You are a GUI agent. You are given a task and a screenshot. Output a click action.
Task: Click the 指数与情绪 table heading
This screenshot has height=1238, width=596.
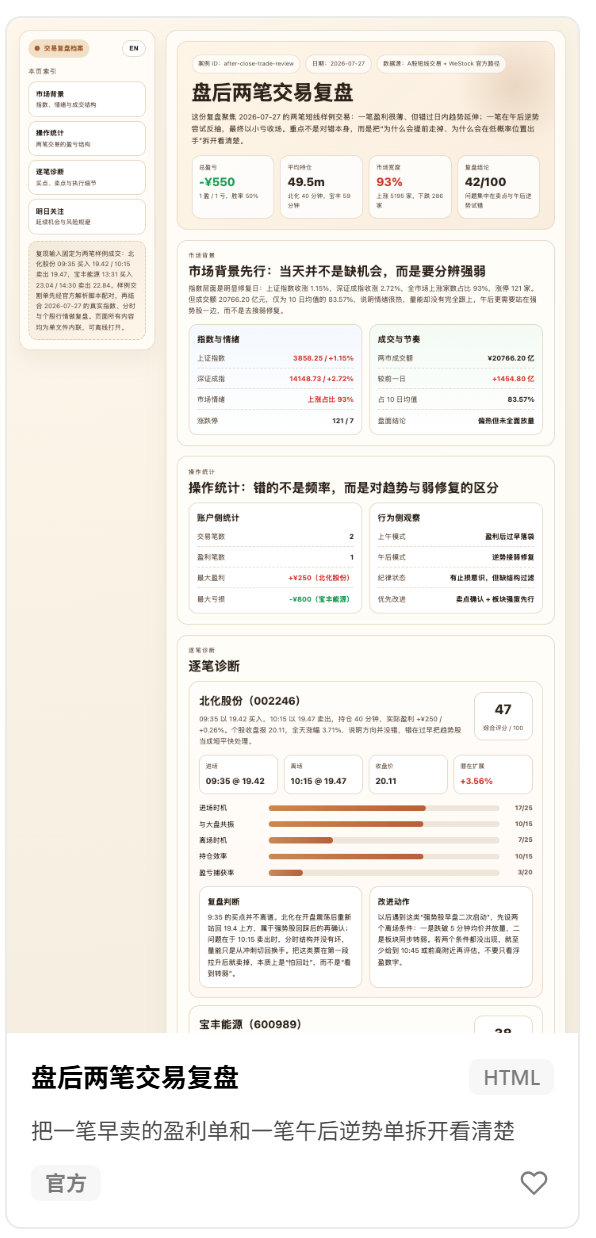coord(218,339)
